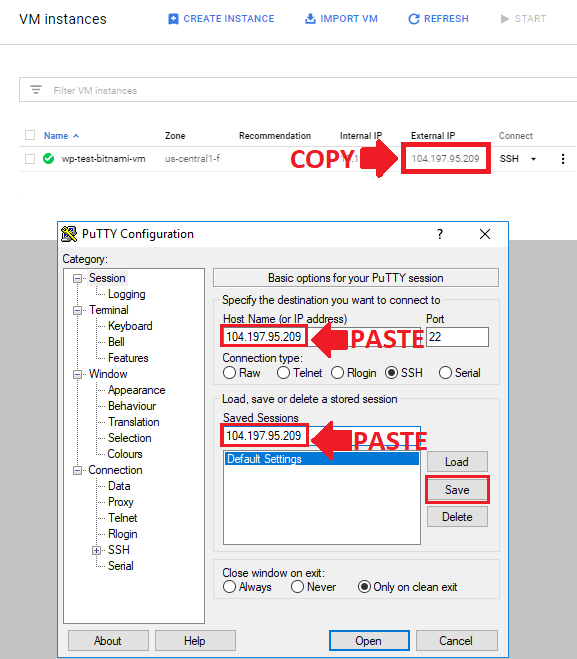Choose Only on clean exit option
Viewport: 577px width, 659px height.
364,587
